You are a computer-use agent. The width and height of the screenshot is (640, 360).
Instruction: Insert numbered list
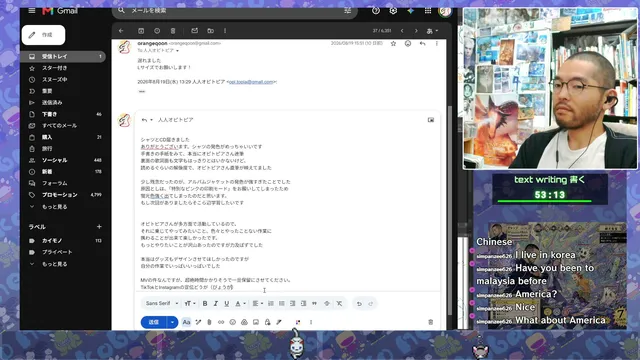(x=271, y=303)
